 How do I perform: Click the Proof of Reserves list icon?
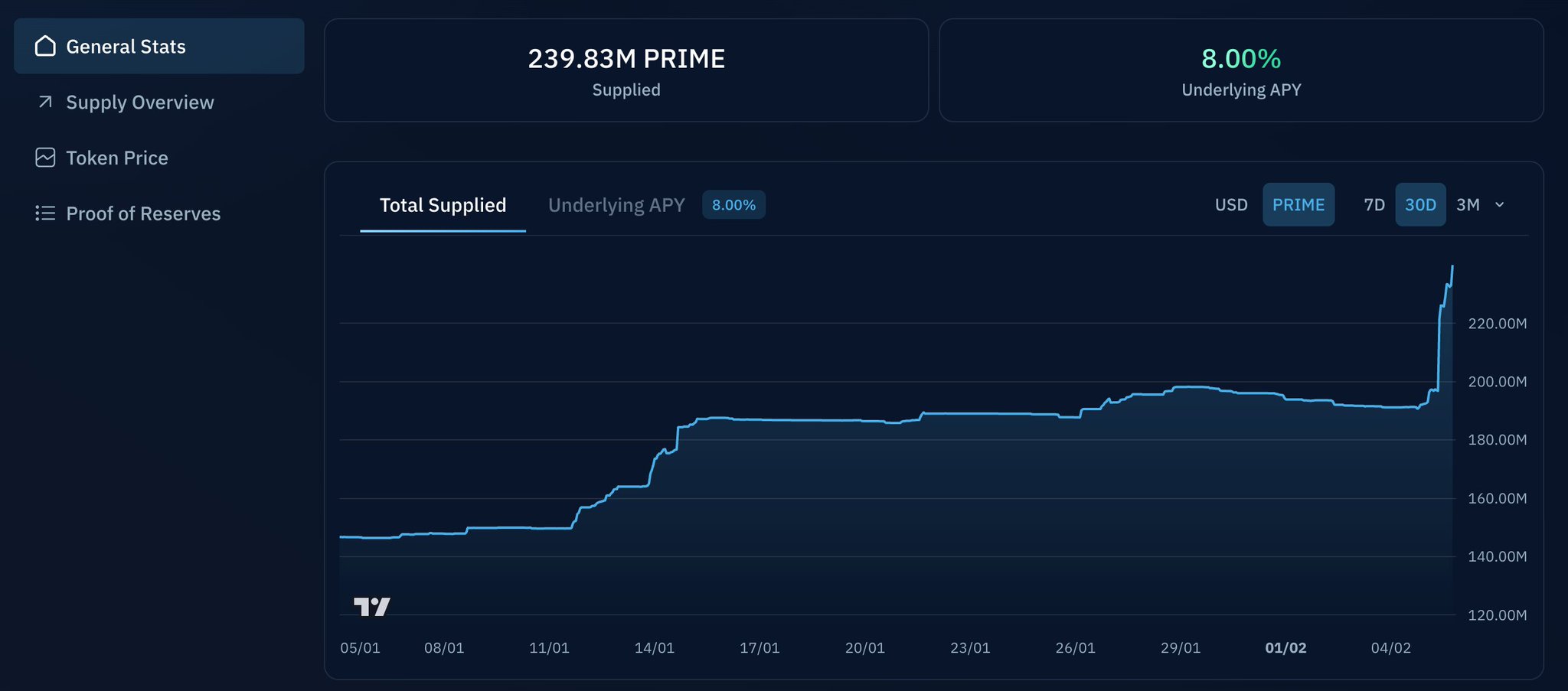pyautogui.click(x=45, y=213)
